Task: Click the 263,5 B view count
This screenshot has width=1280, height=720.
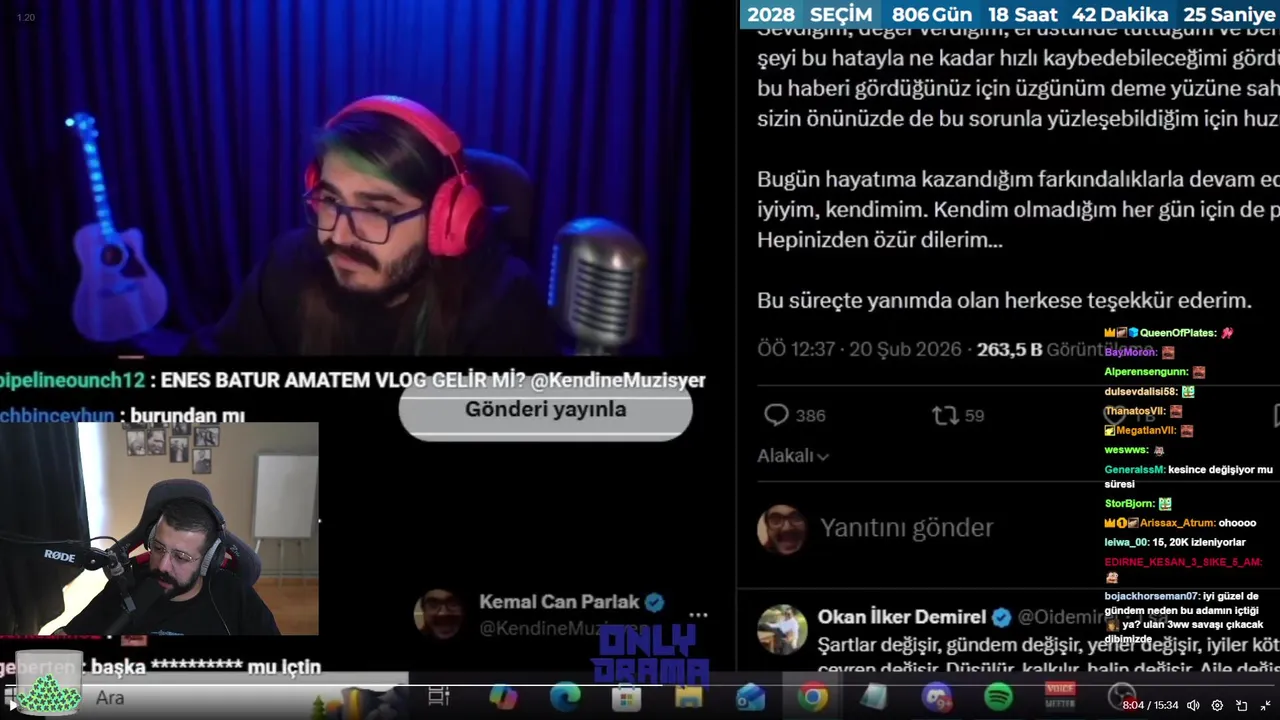Action: point(1010,350)
